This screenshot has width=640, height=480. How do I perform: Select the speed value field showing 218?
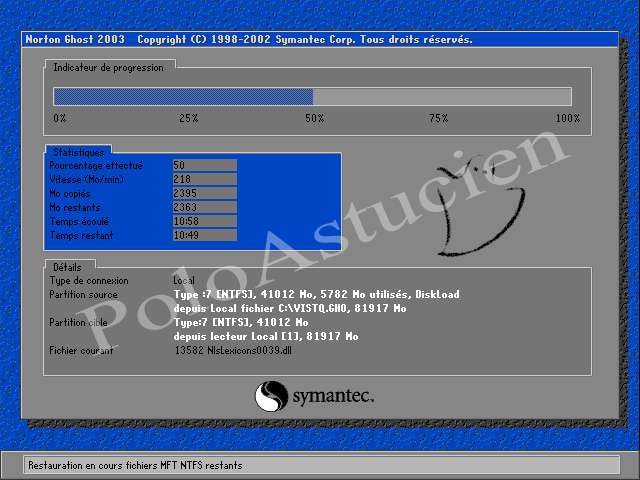click(205, 179)
